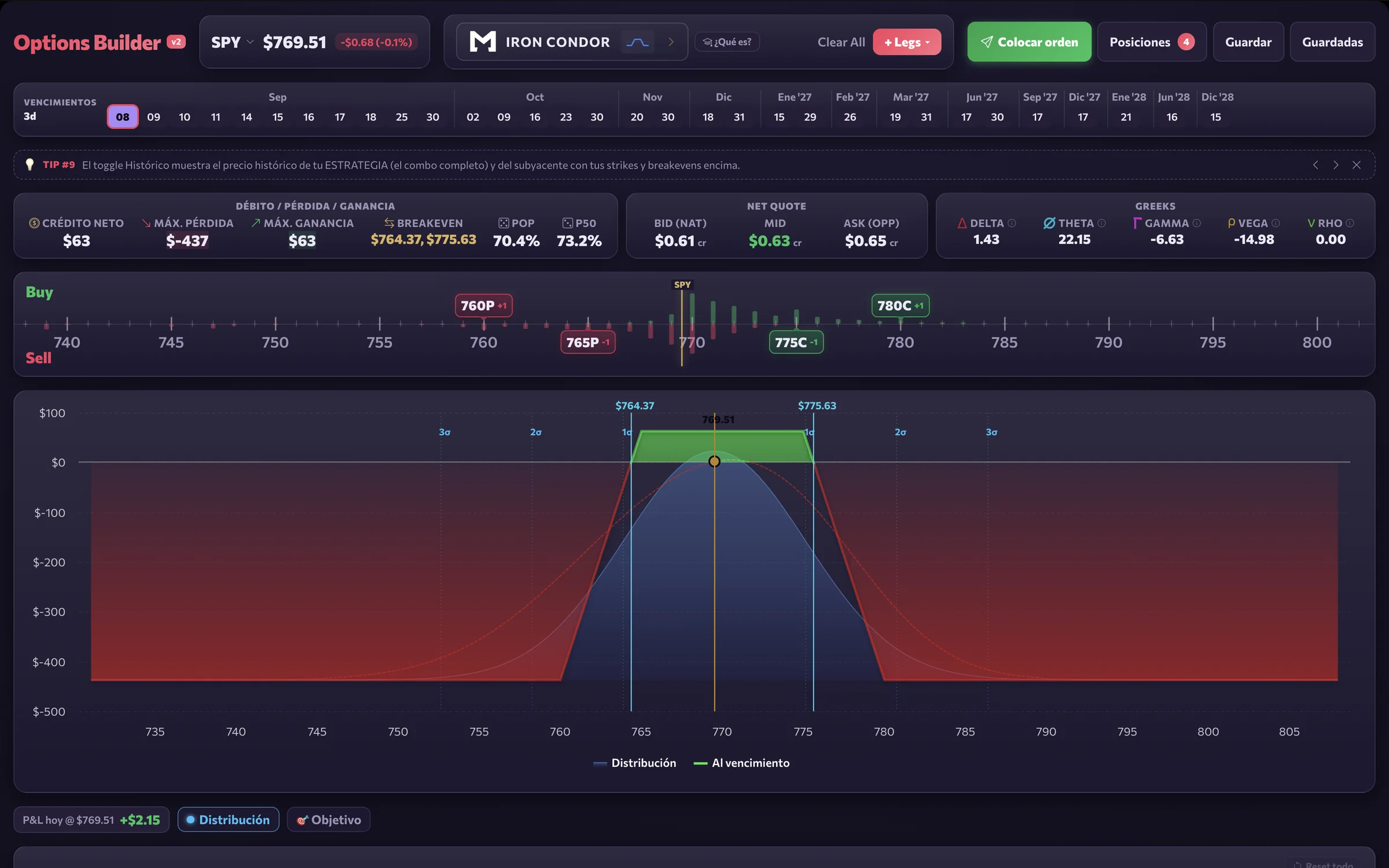Click the v2 version badge

(x=176, y=42)
